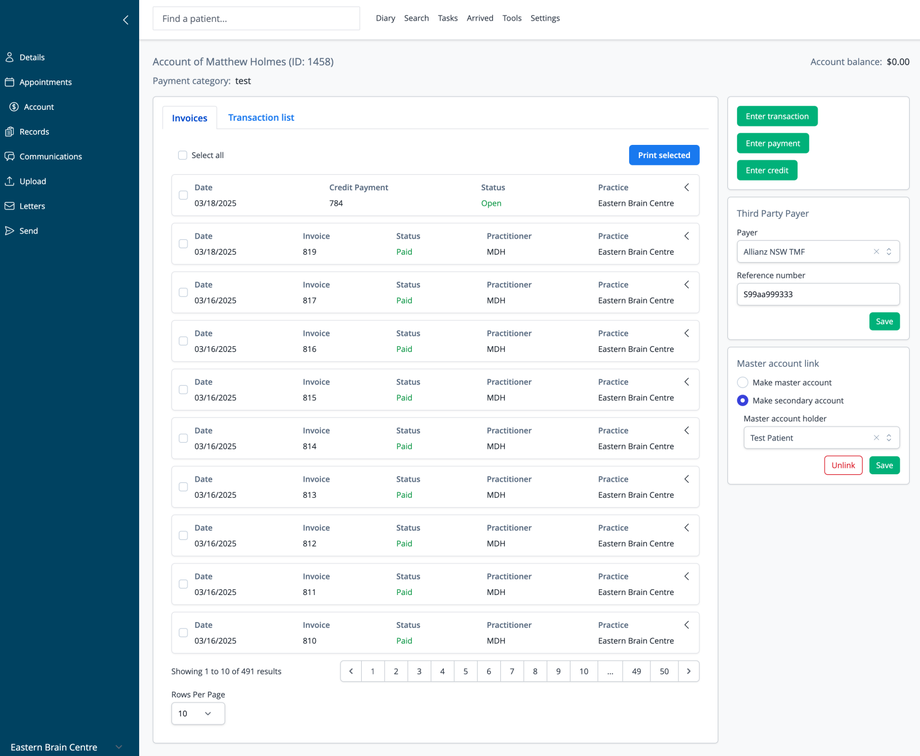Image resolution: width=920 pixels, height=756 pixels.
Task: Click the Send paper plane icon
Action: 10,231
